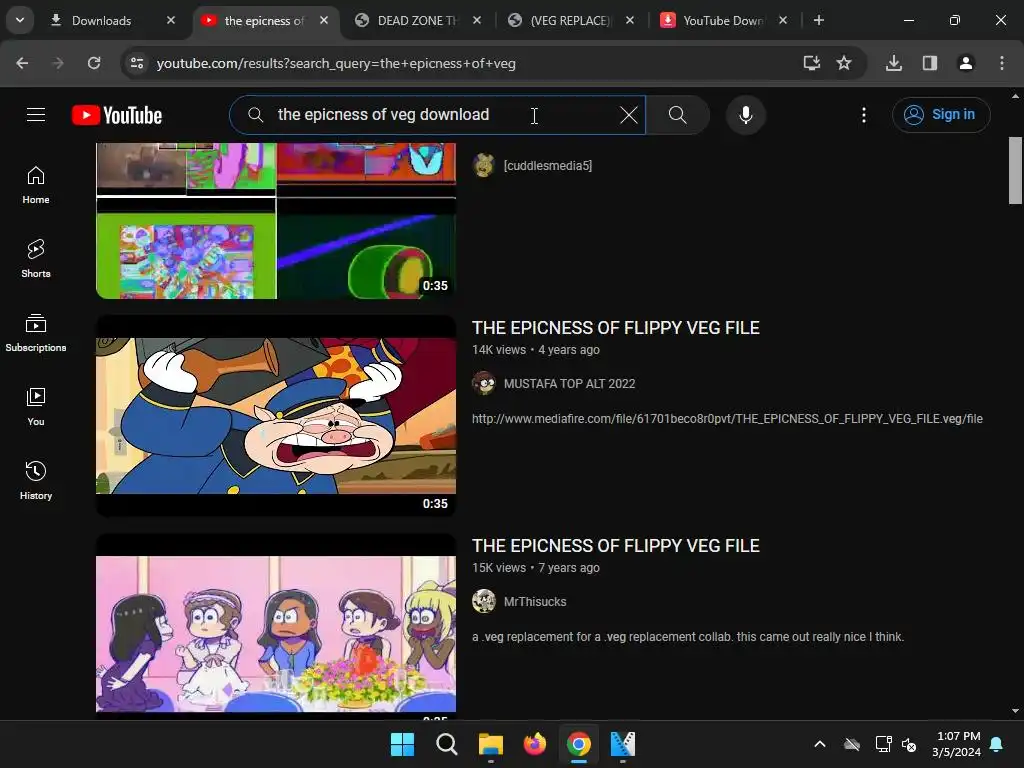Open History in sidebar
Viewport: 1024px width, 768px height.
tap(36, 480)
